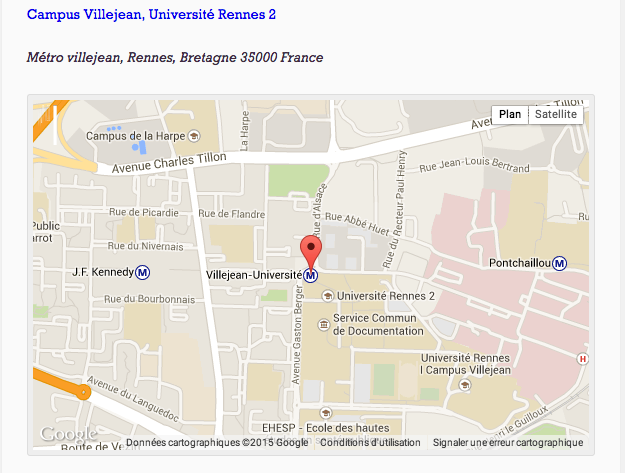Click the Université Rennes I Campus Villejean icon
The image size is (625, 473).
pos(465,385)
